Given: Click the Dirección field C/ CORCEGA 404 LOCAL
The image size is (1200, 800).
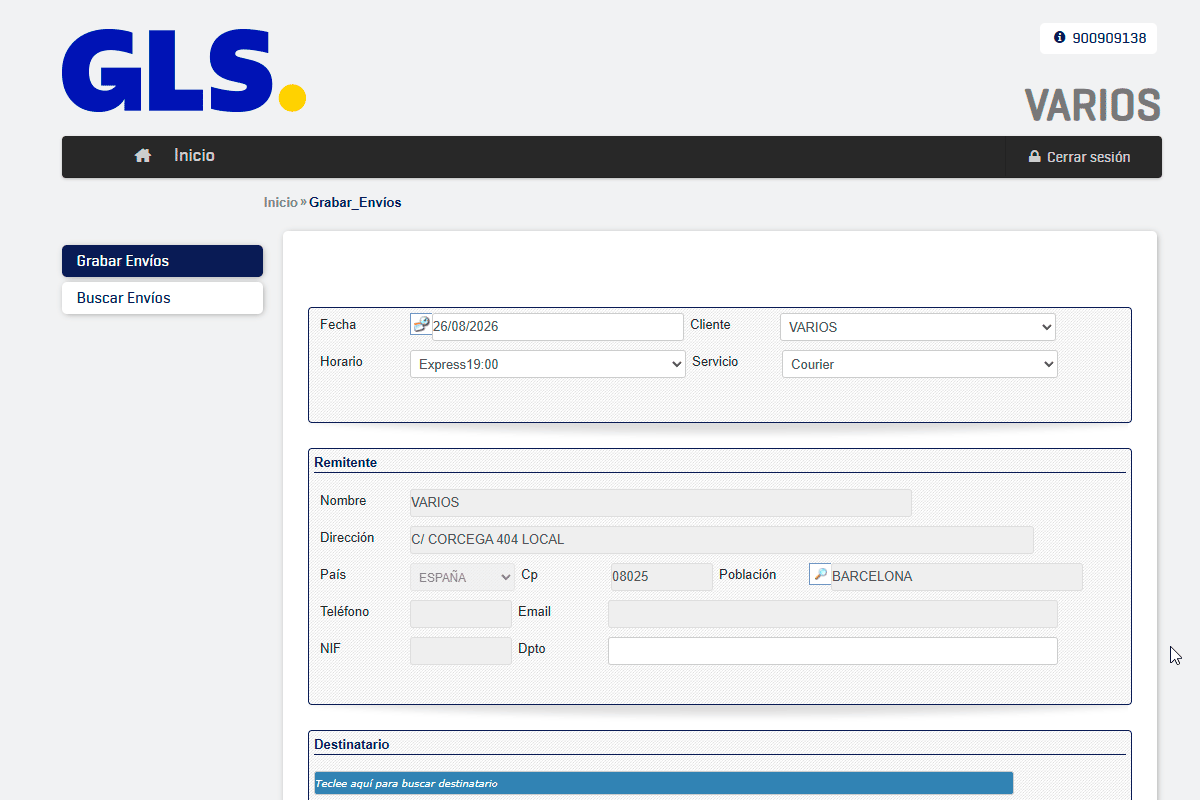Looking at the screenshot, I should coord(722,540).
